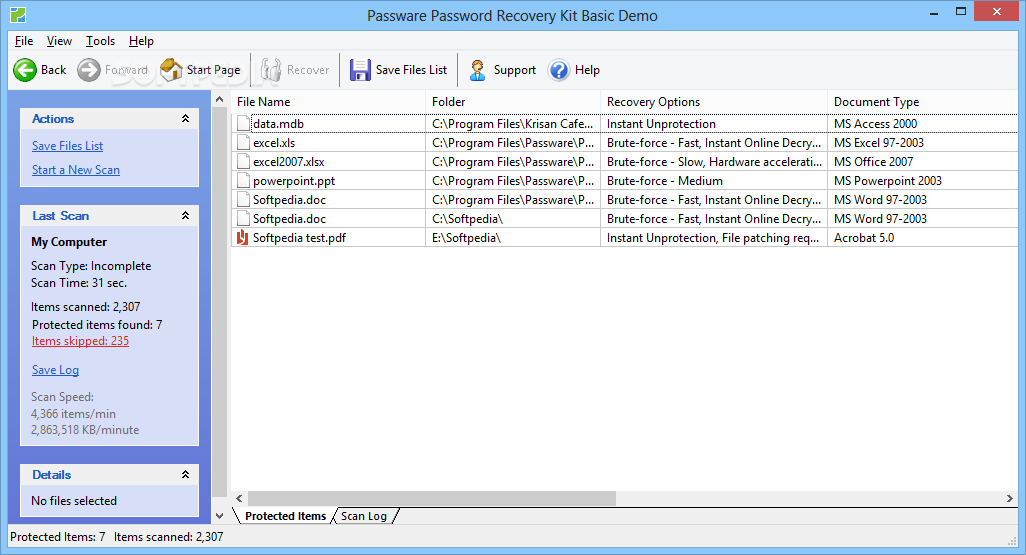Open the File menu

24,41
